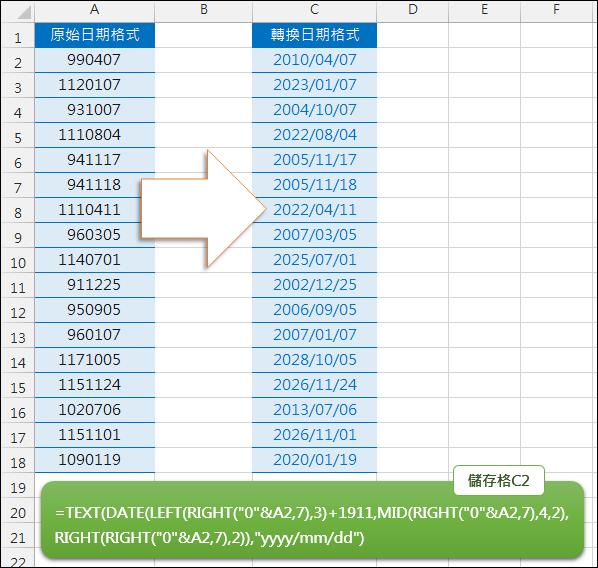The width and height of the screenshot is (598, 568).
Task: Click cell containing 941118
Action: click(95, 185)
